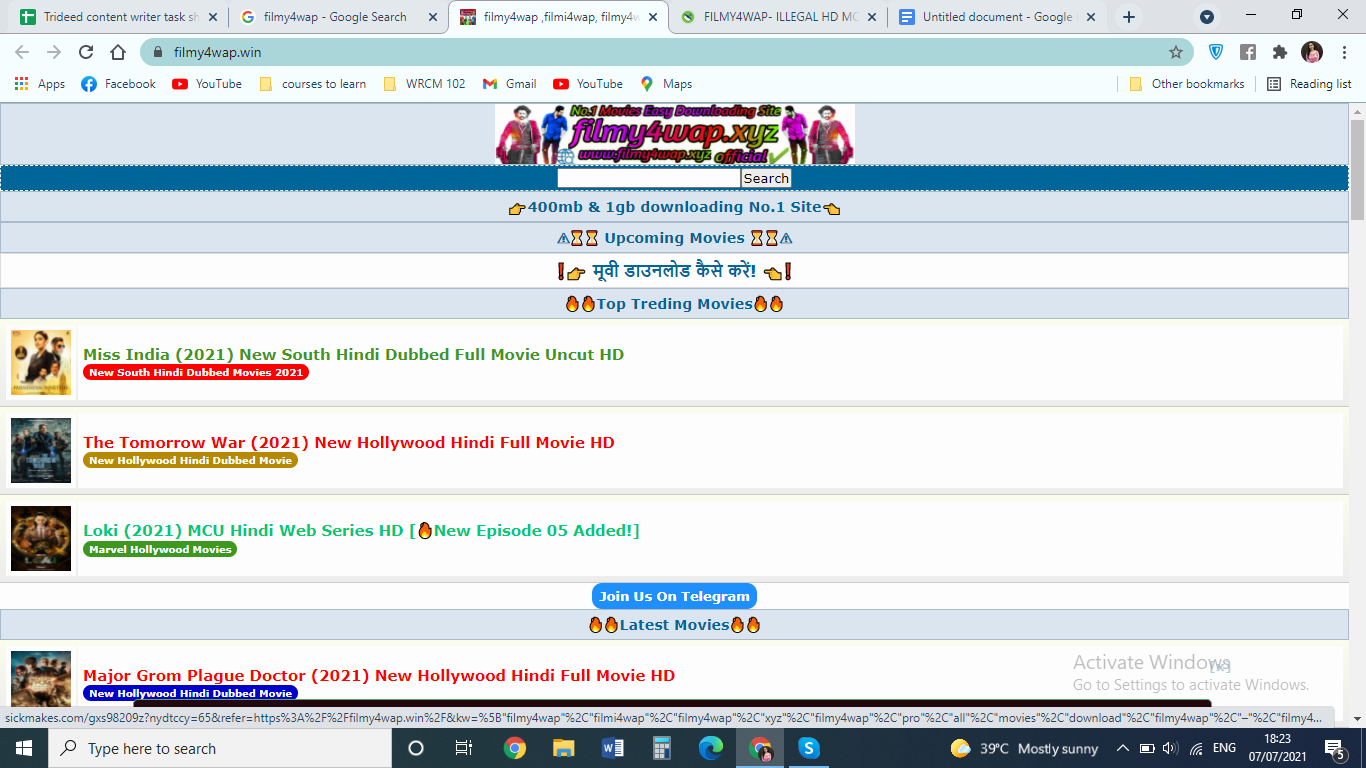
Task: Open Miss India (2021) movie link
Action: [353, 354]
